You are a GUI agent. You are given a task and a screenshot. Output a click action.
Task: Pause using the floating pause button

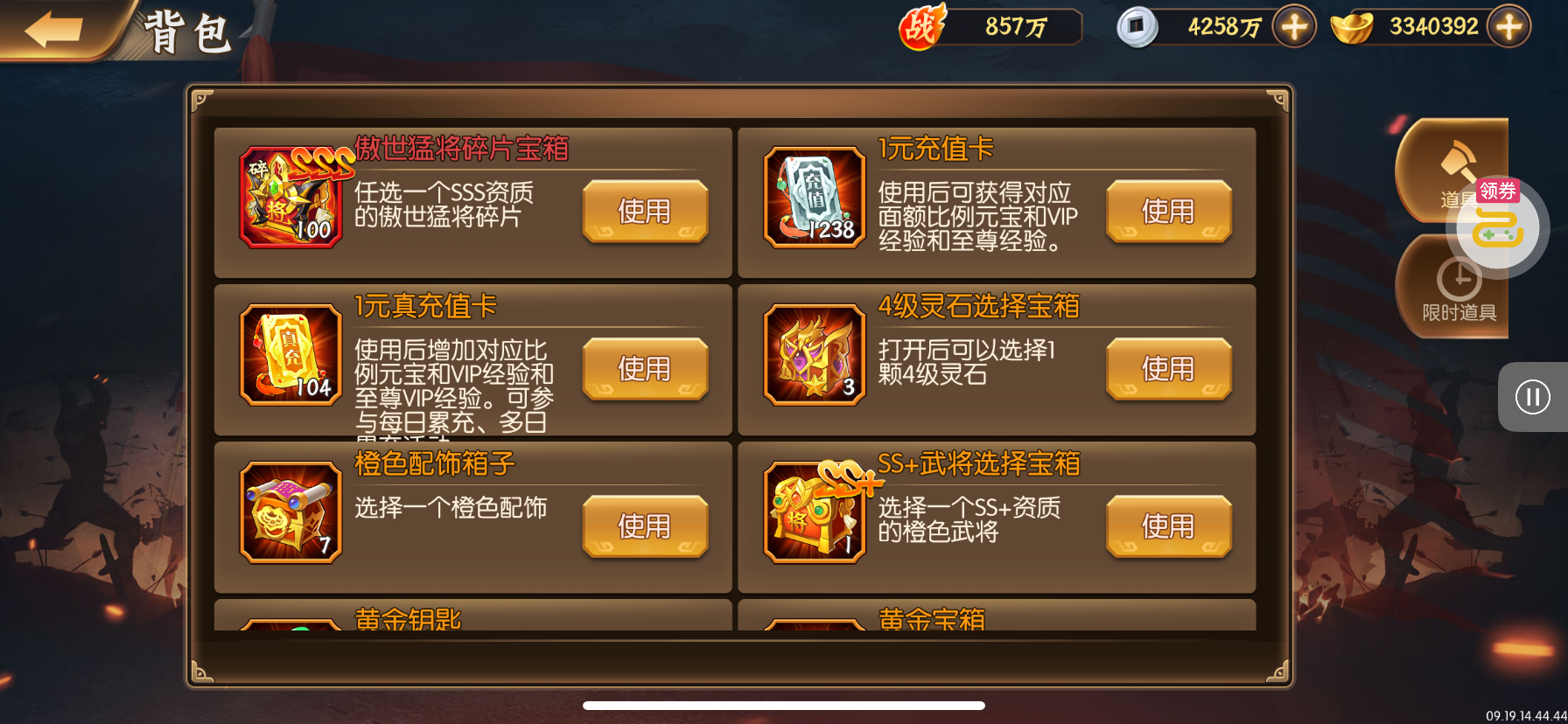click(1532, 397)
